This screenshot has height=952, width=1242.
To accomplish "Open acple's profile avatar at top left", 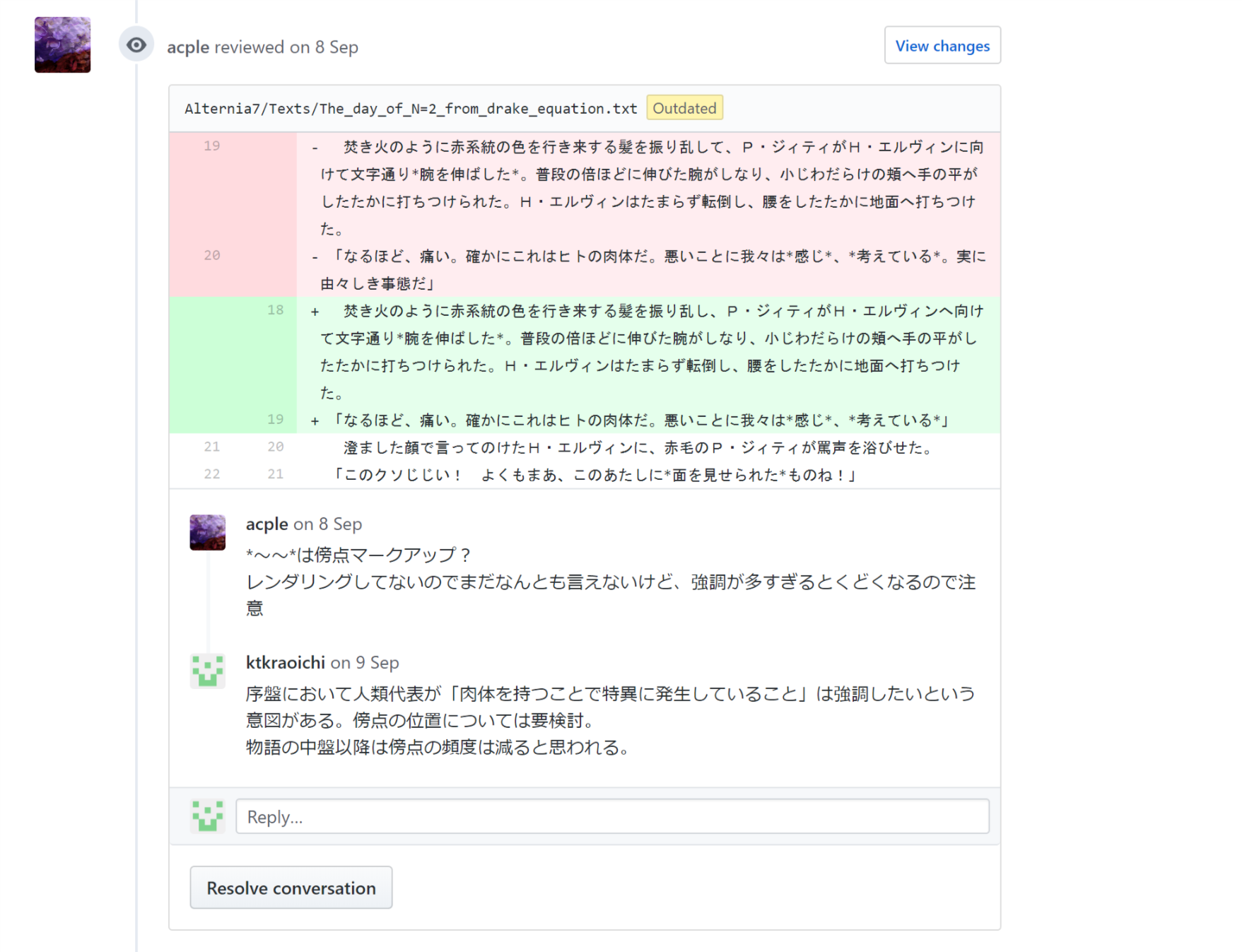I will 62,45.
